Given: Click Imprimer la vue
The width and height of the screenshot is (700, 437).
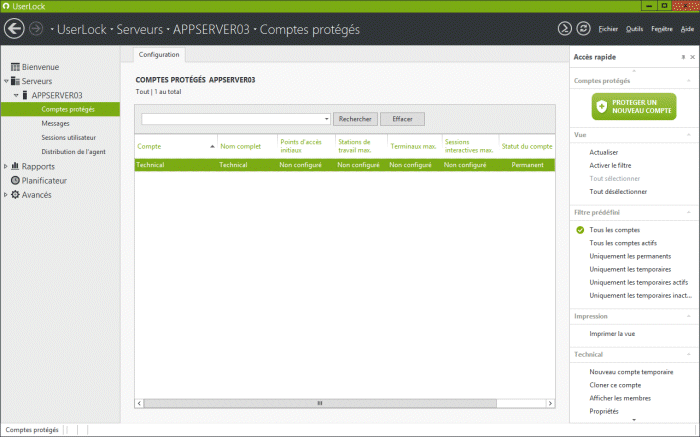Looking at the screenshot, I should tap(612, 333).
